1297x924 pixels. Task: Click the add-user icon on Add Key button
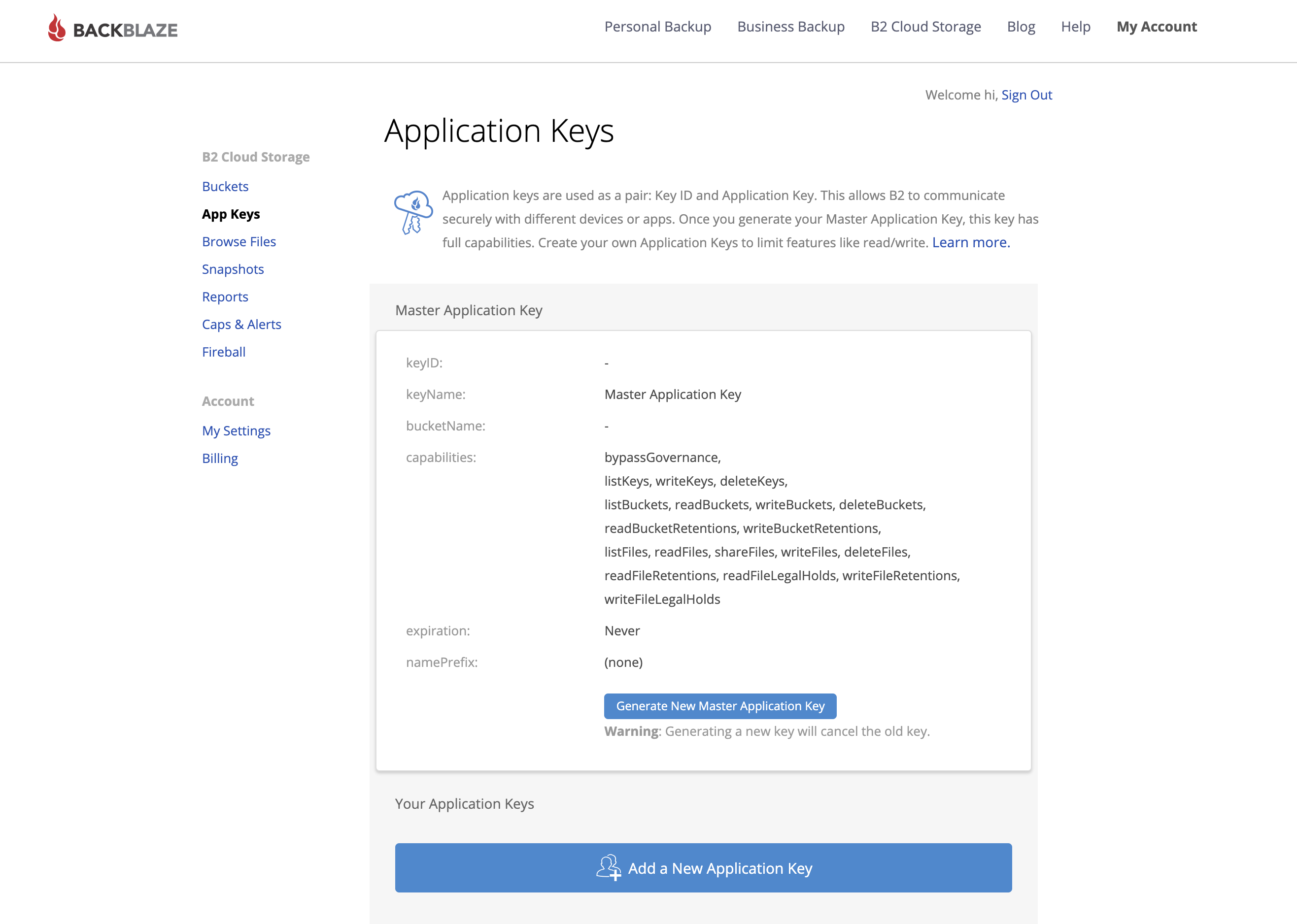pyautogui.click(x=609, y=868)
